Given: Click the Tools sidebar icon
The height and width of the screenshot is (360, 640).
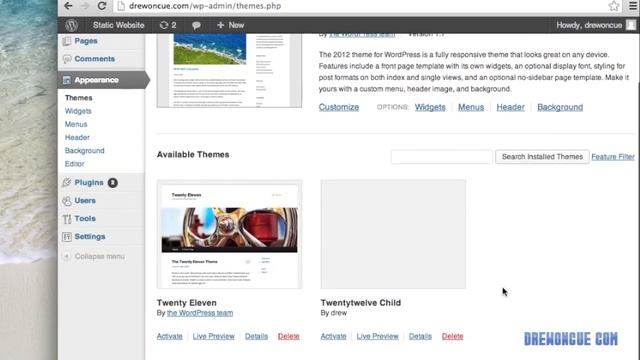Looking at the screenshot, I should 67,219.
